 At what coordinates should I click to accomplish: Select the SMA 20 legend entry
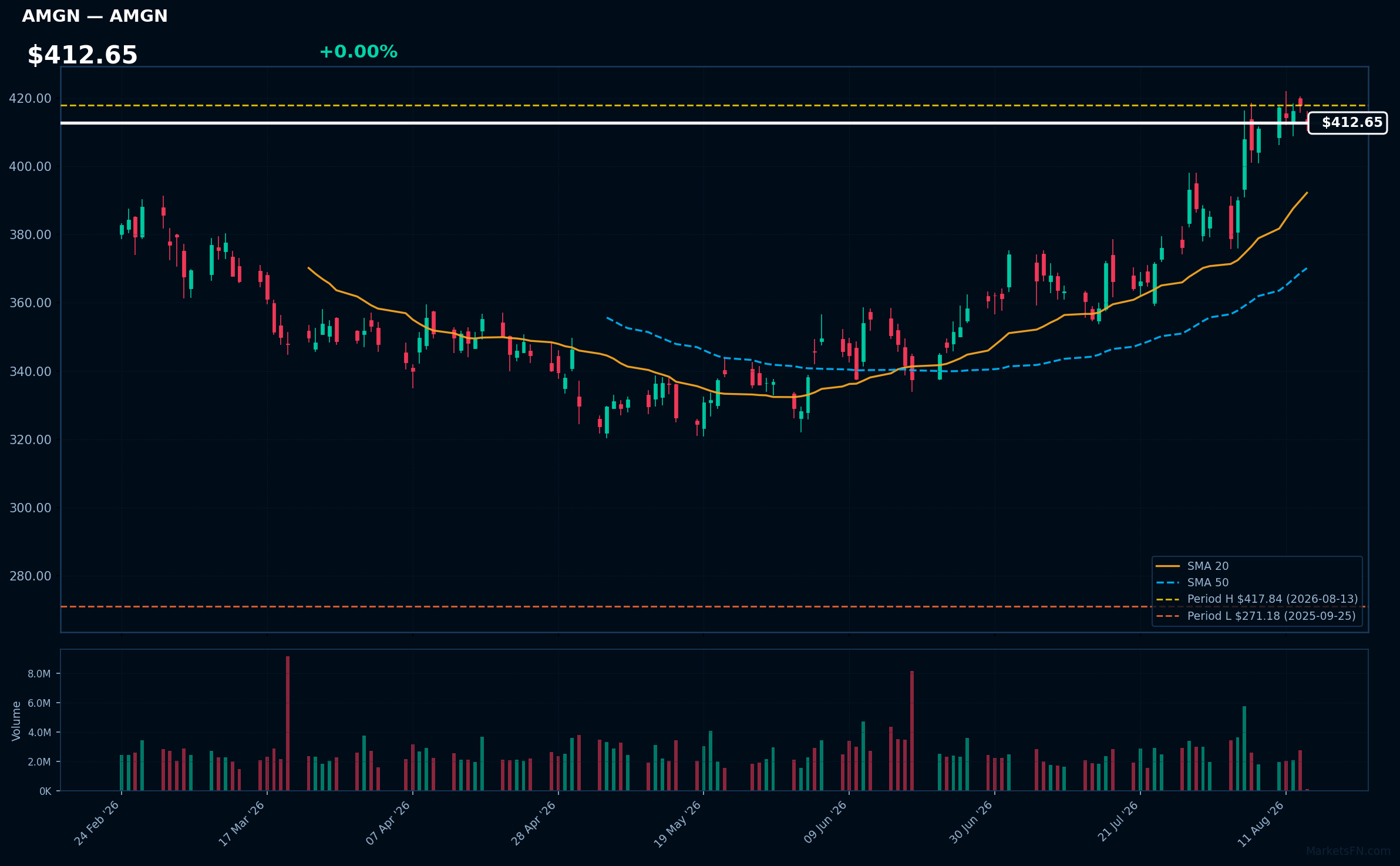(1192, 566)
